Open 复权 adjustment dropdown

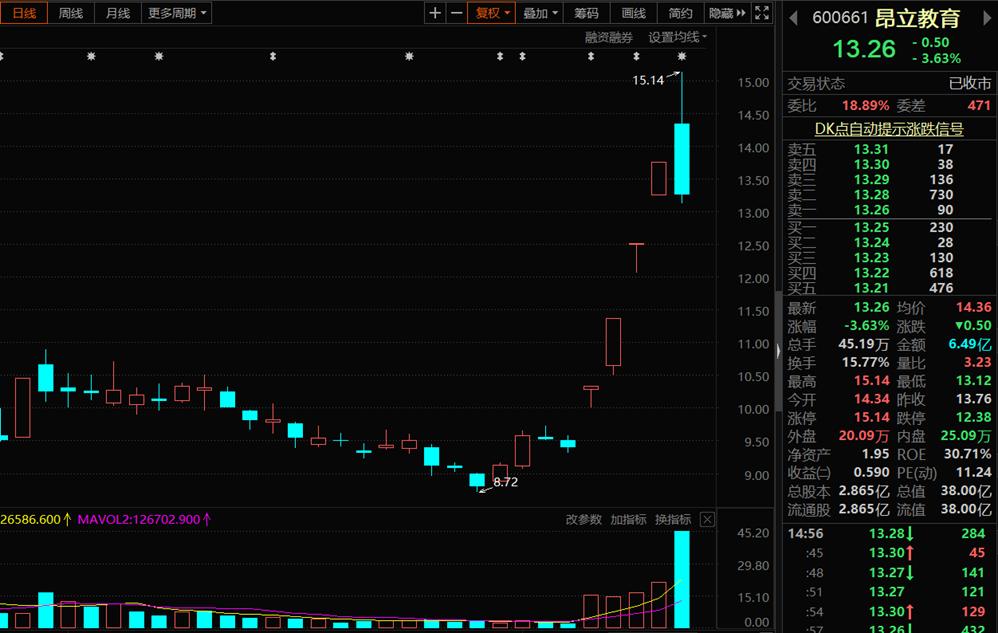[491, 13]
